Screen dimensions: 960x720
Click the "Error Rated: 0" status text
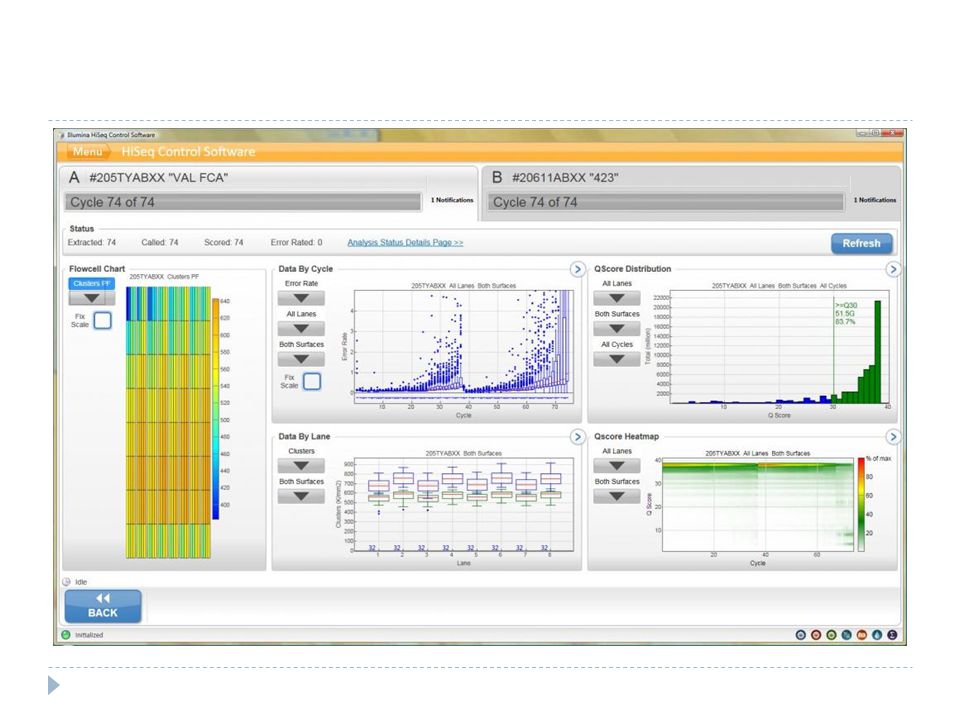[296, 242]
